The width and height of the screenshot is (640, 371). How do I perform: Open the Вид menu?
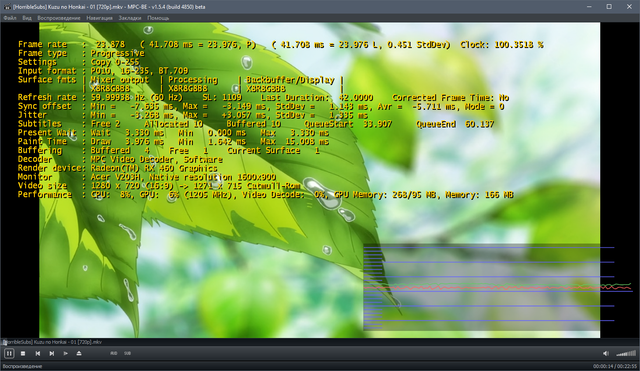click(x=27, y=18)
